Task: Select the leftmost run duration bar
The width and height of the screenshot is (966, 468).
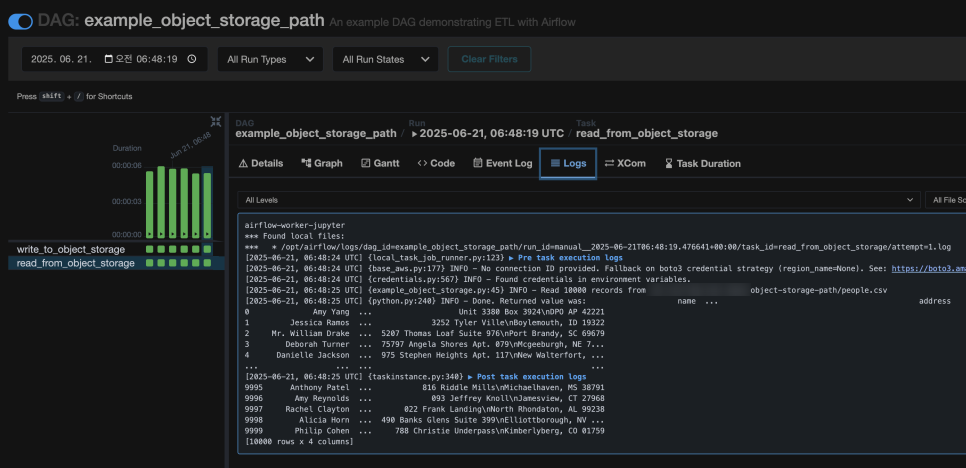Action: click(149, 204)
